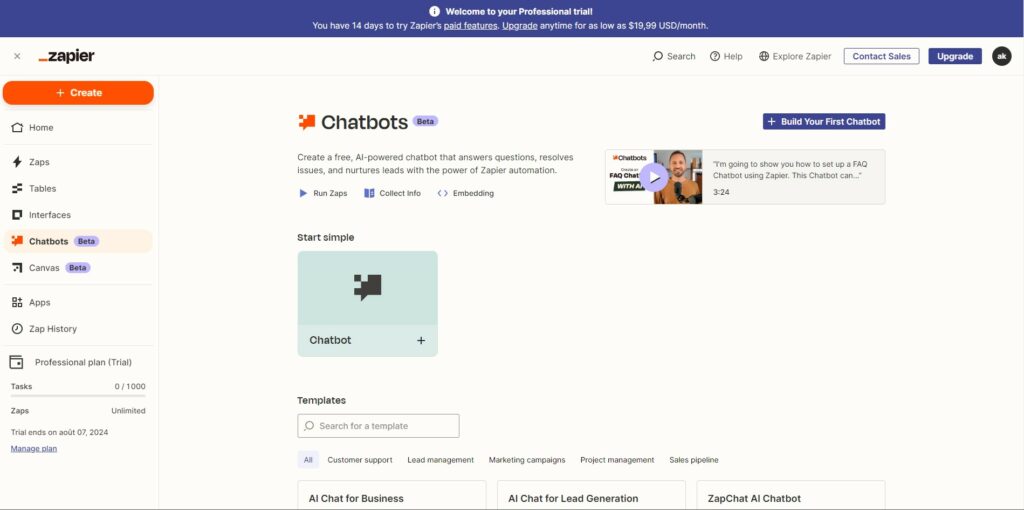Open Apps in the sidebar
1024x510 pixels.
(x=78, y=302)
